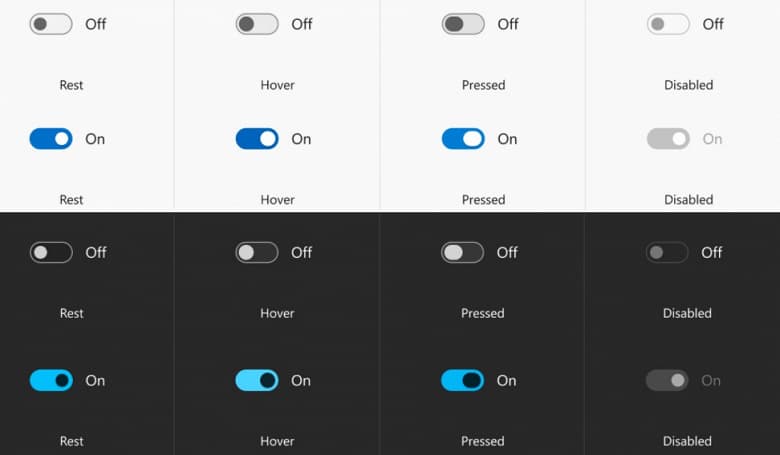Click the dark-theme On switch in Pressed state
The width and height of the screenshot is (780, 455).
click(x=463, y=380)
